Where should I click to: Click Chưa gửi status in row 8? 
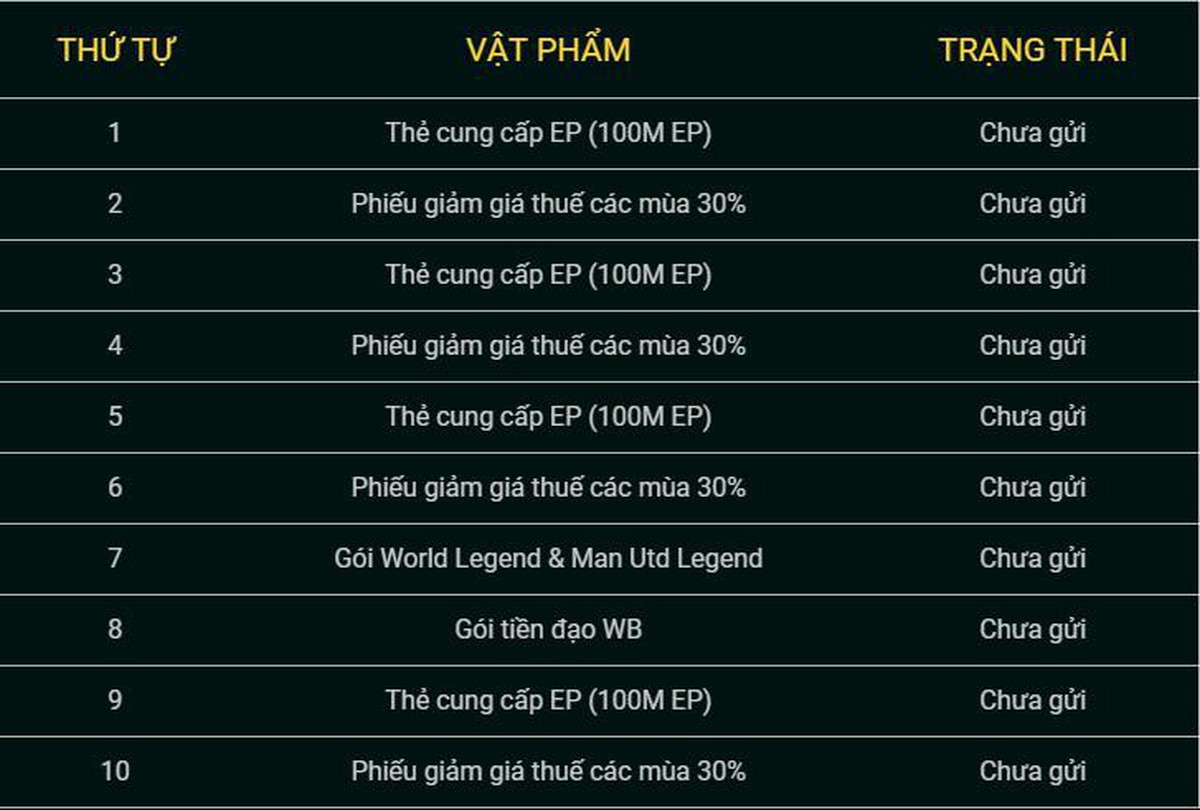coord(1032,631)
